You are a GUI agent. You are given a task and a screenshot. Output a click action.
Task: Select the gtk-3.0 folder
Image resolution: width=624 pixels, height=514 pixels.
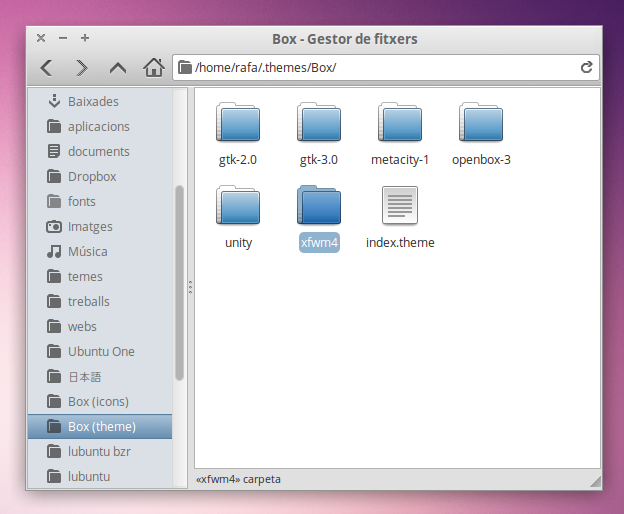pyautogui.click(x=319, y=123)
